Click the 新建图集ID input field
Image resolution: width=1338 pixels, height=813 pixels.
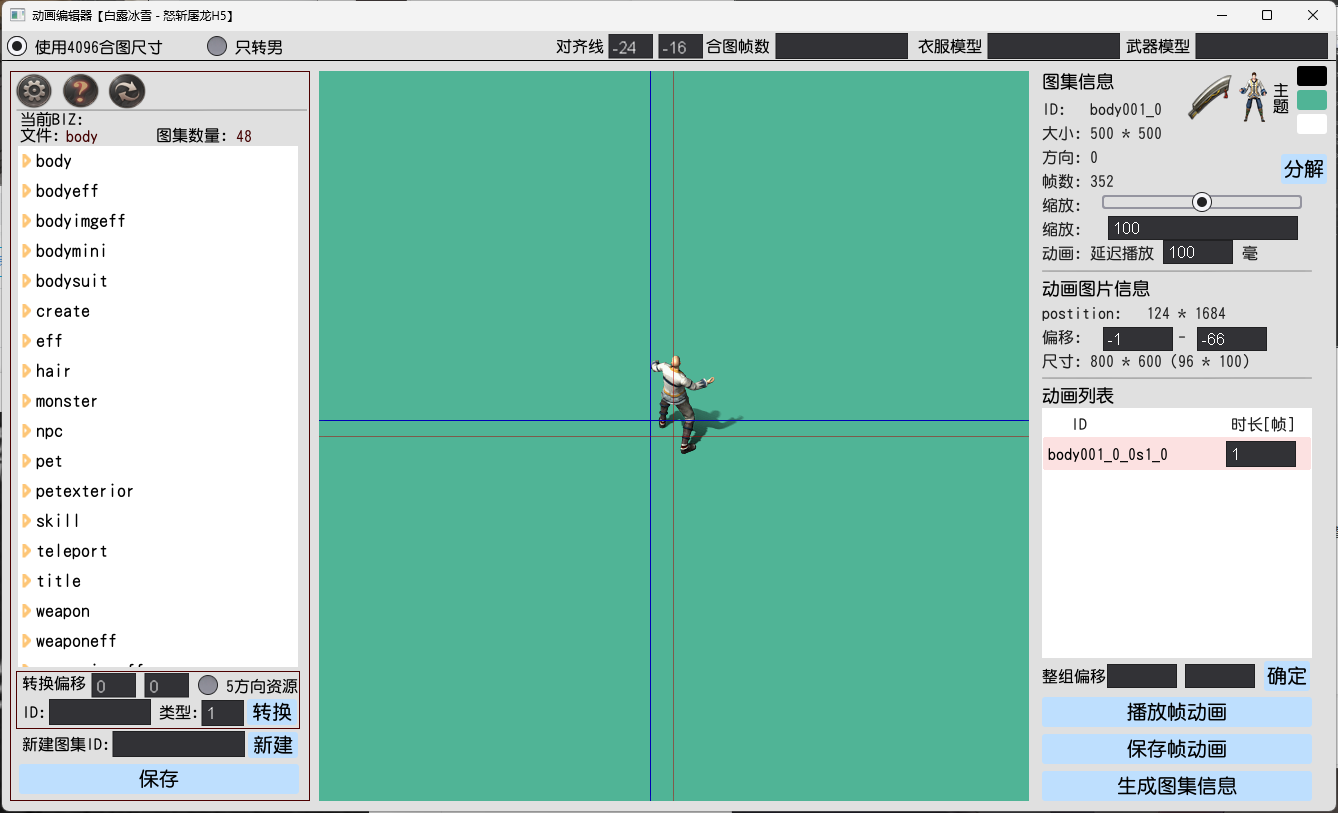click(x=179, y=744)
